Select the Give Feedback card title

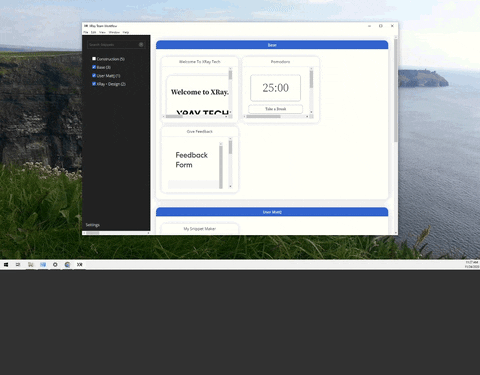click(200, 132)
